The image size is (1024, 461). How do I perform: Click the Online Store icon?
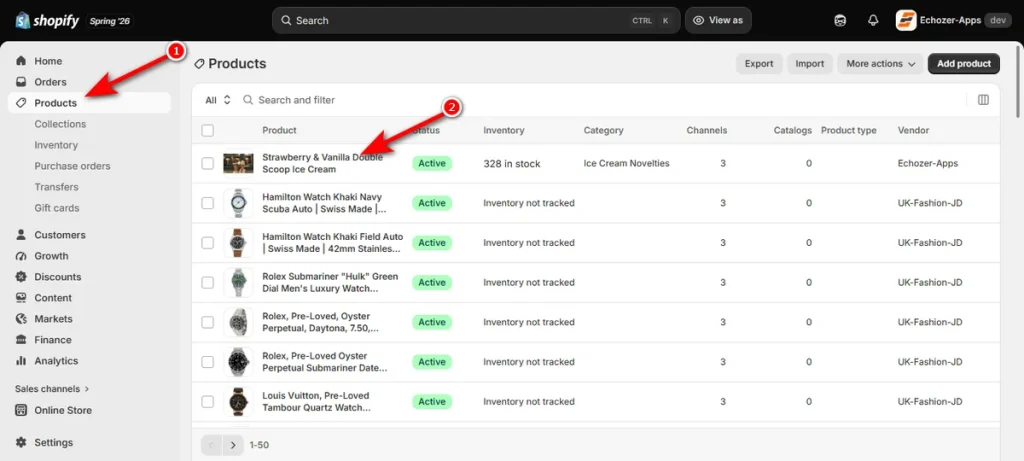22,410
